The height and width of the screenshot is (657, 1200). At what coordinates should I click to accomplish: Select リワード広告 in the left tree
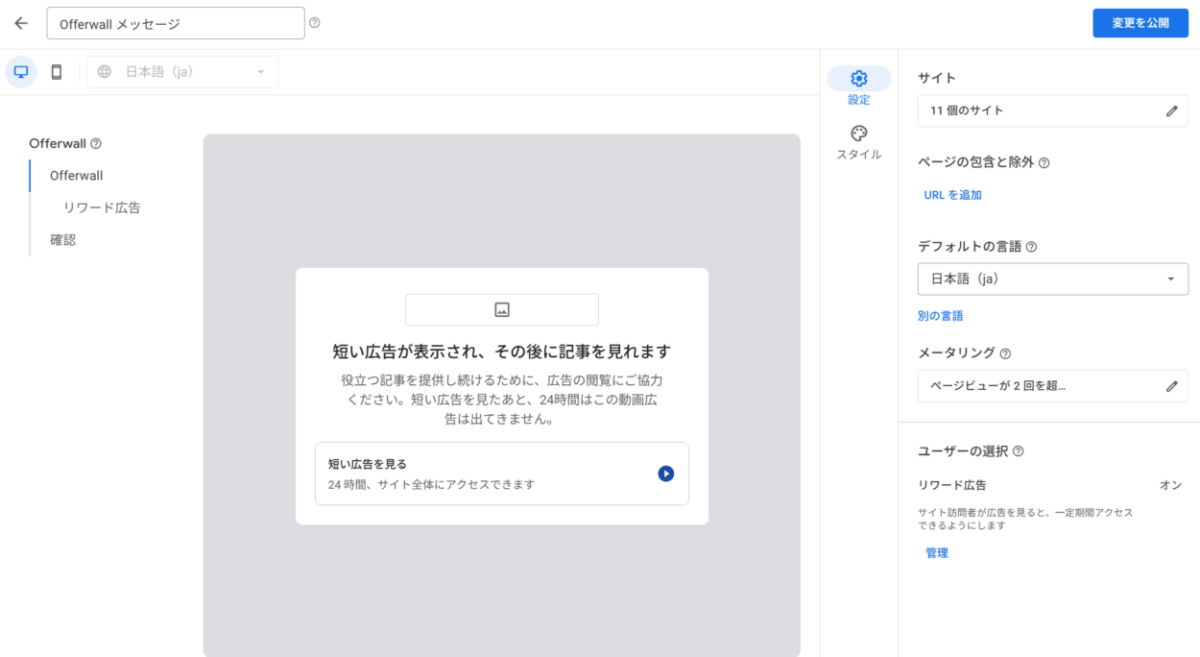click(102, 208)
